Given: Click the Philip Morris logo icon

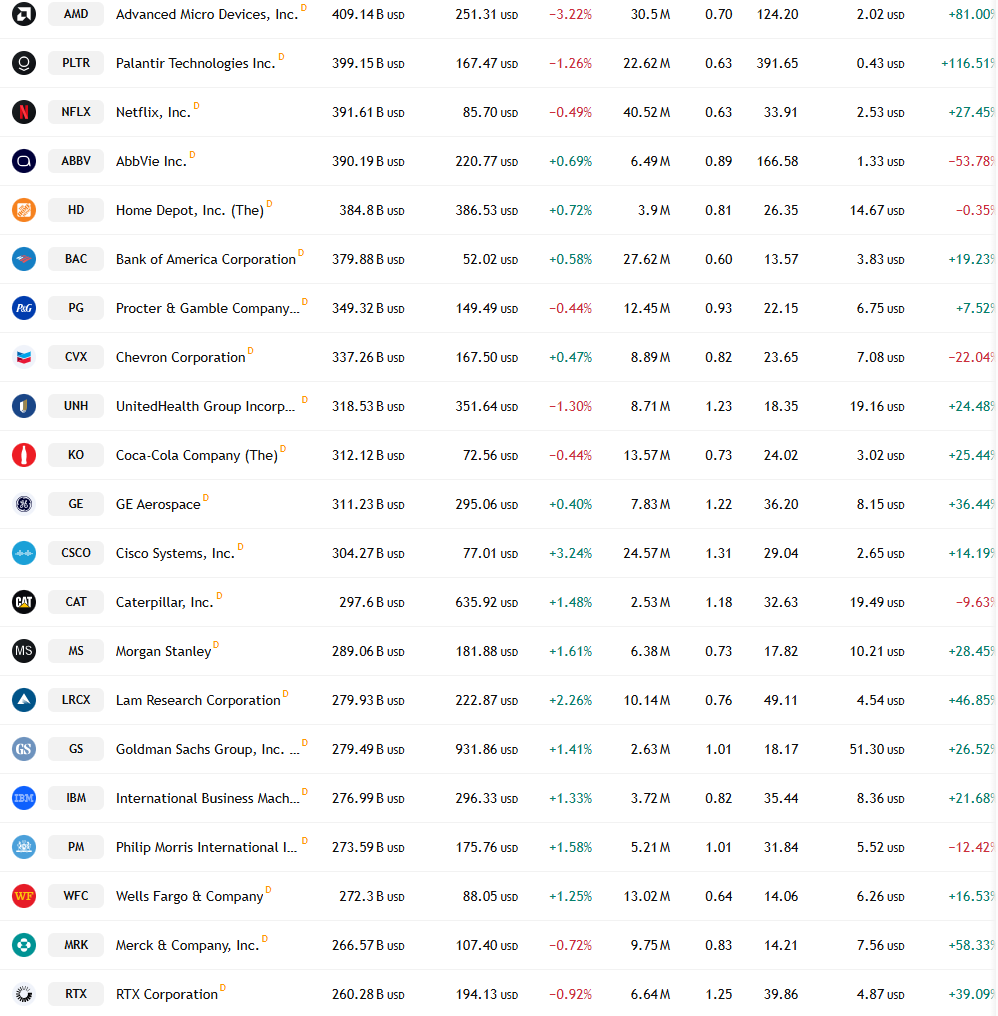Looking at the screenshot, I should 24,847.
